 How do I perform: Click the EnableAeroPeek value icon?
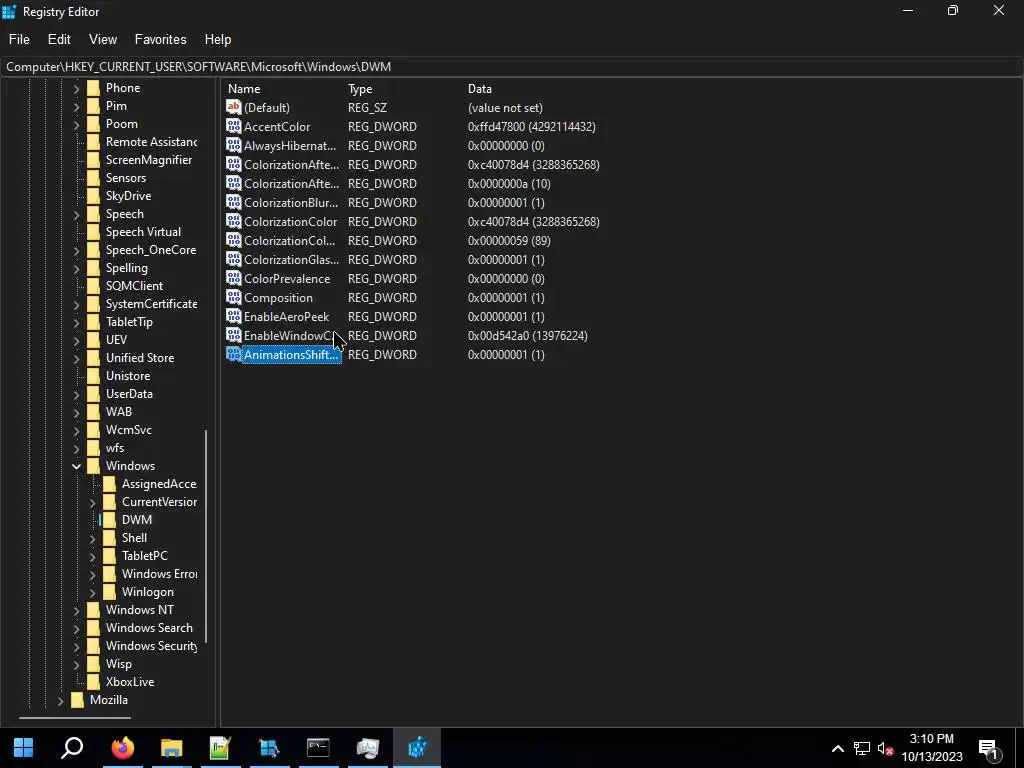233,316
